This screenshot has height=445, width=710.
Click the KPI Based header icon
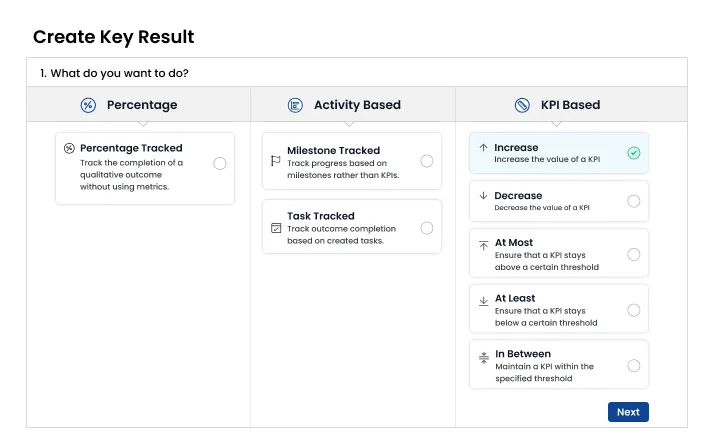coord(522,105)
